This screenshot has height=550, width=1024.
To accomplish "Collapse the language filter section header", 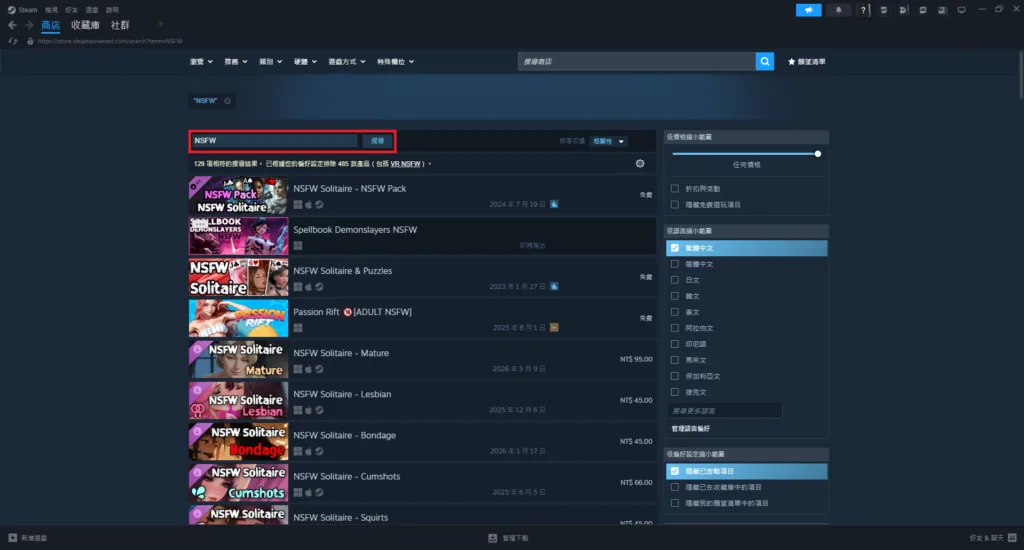I will (746, 231).
